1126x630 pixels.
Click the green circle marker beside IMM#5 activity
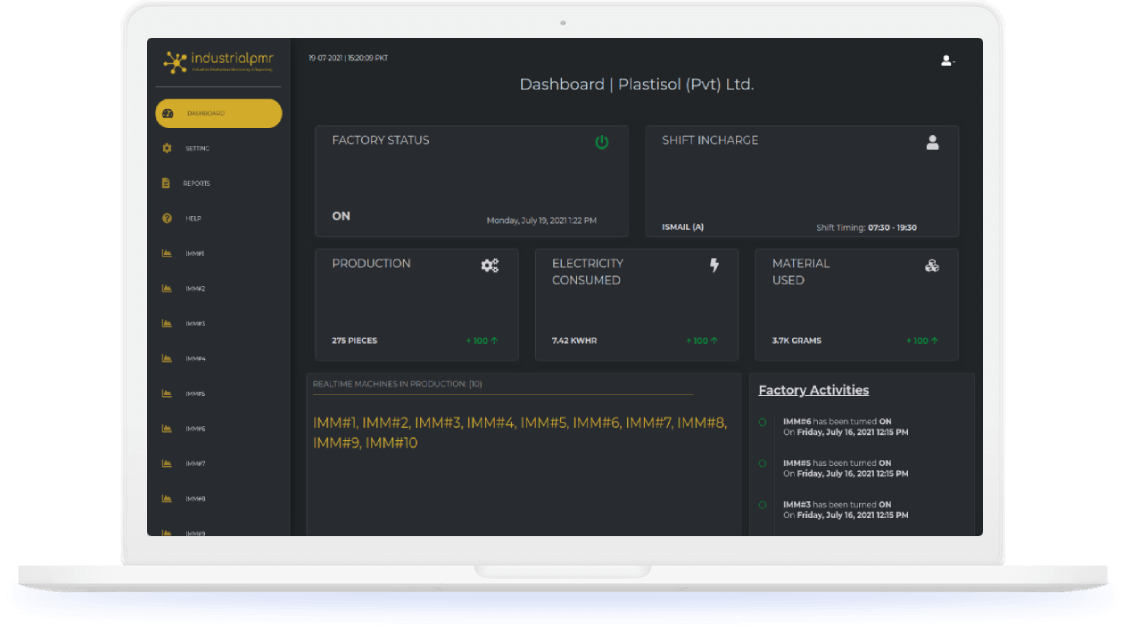point(763,463)
